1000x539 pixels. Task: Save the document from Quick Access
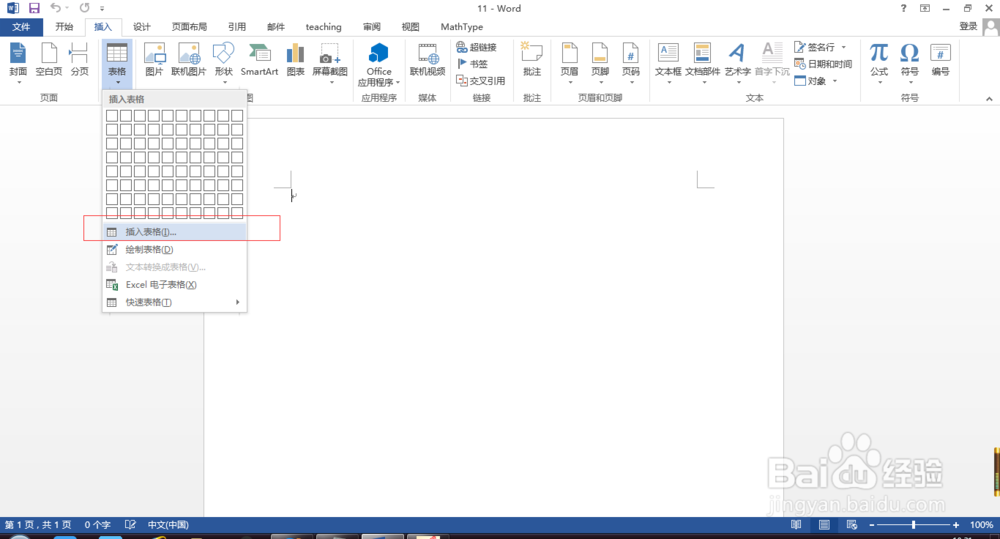coord(34,8)
